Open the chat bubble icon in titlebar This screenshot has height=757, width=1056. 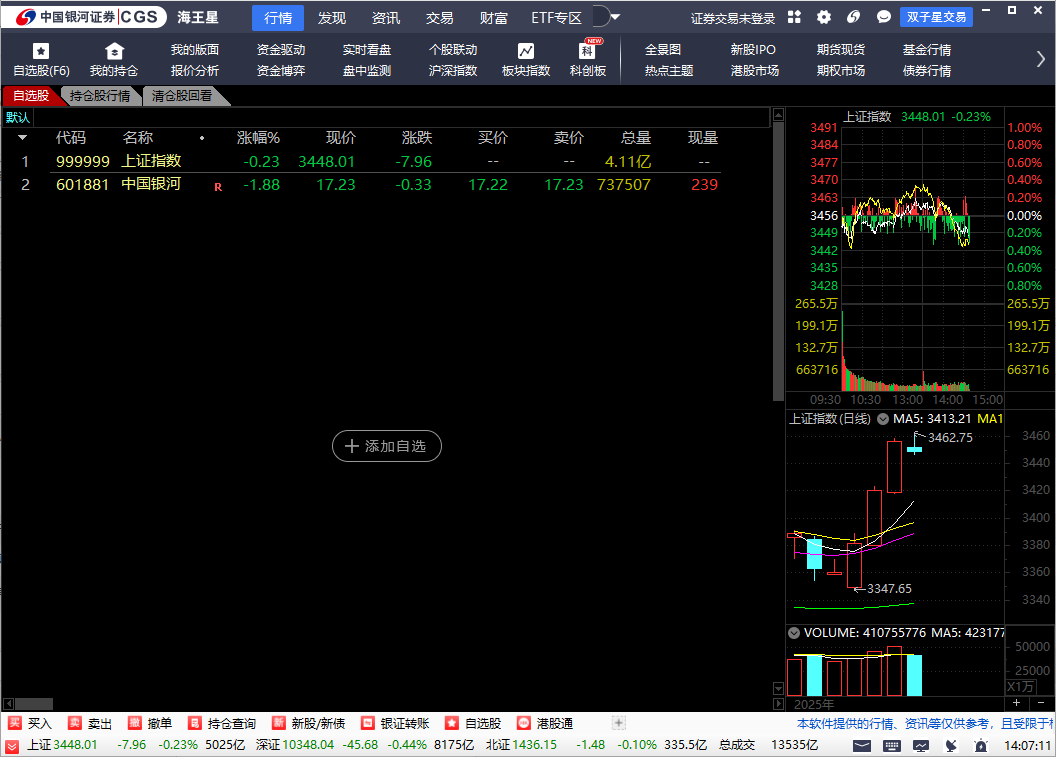[883, 16]
